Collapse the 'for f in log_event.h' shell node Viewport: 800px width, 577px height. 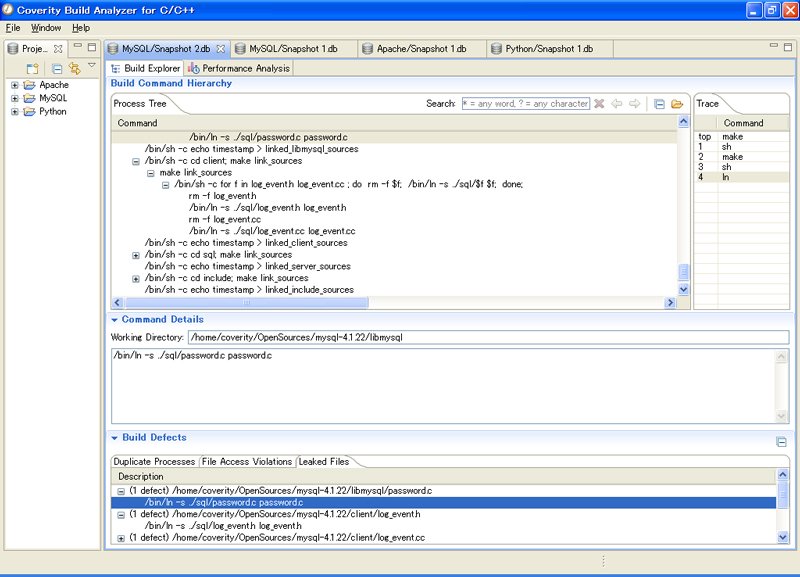click(165, 185)
